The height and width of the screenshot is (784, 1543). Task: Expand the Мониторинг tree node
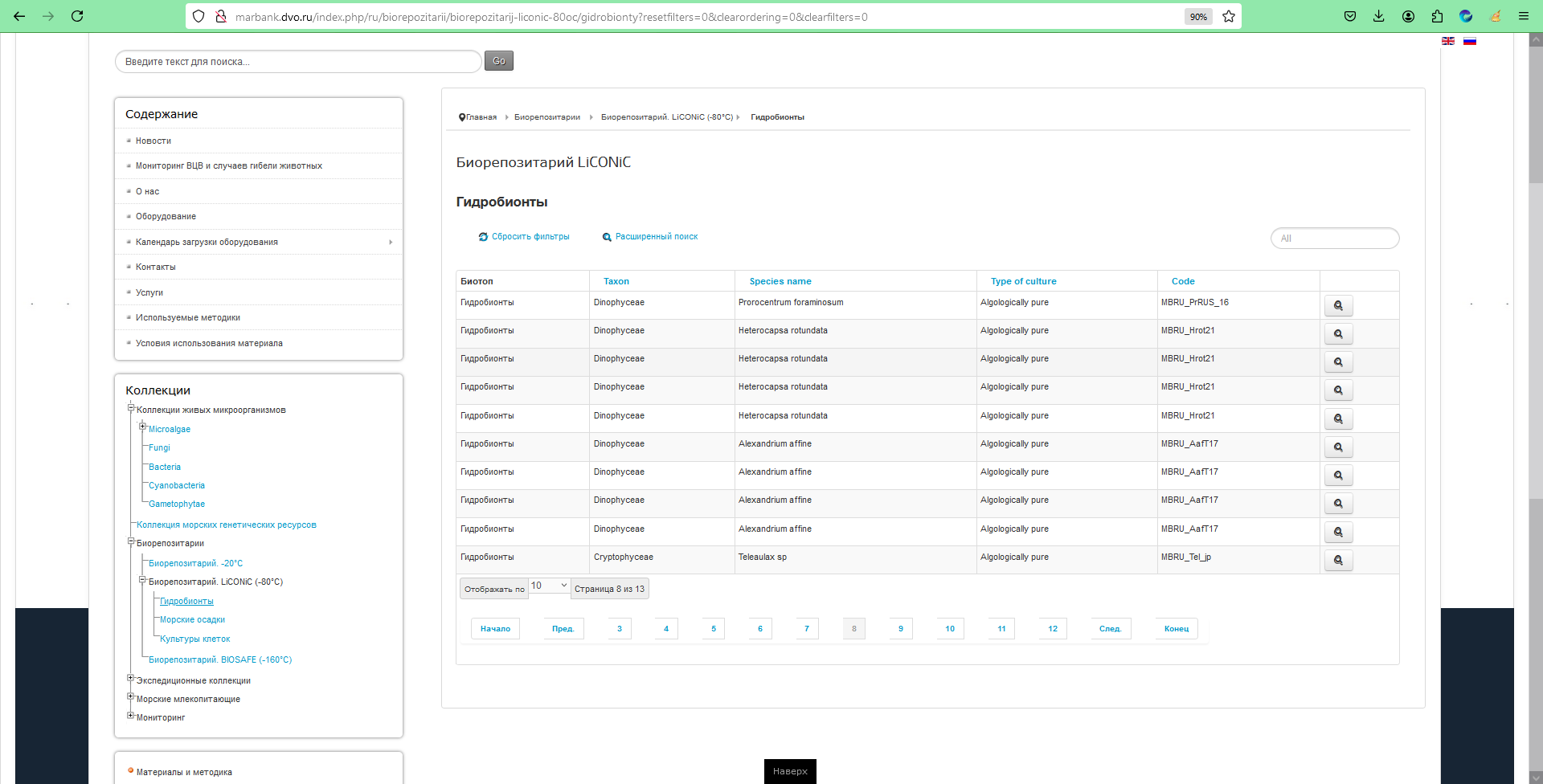click(x=131, y=715)
